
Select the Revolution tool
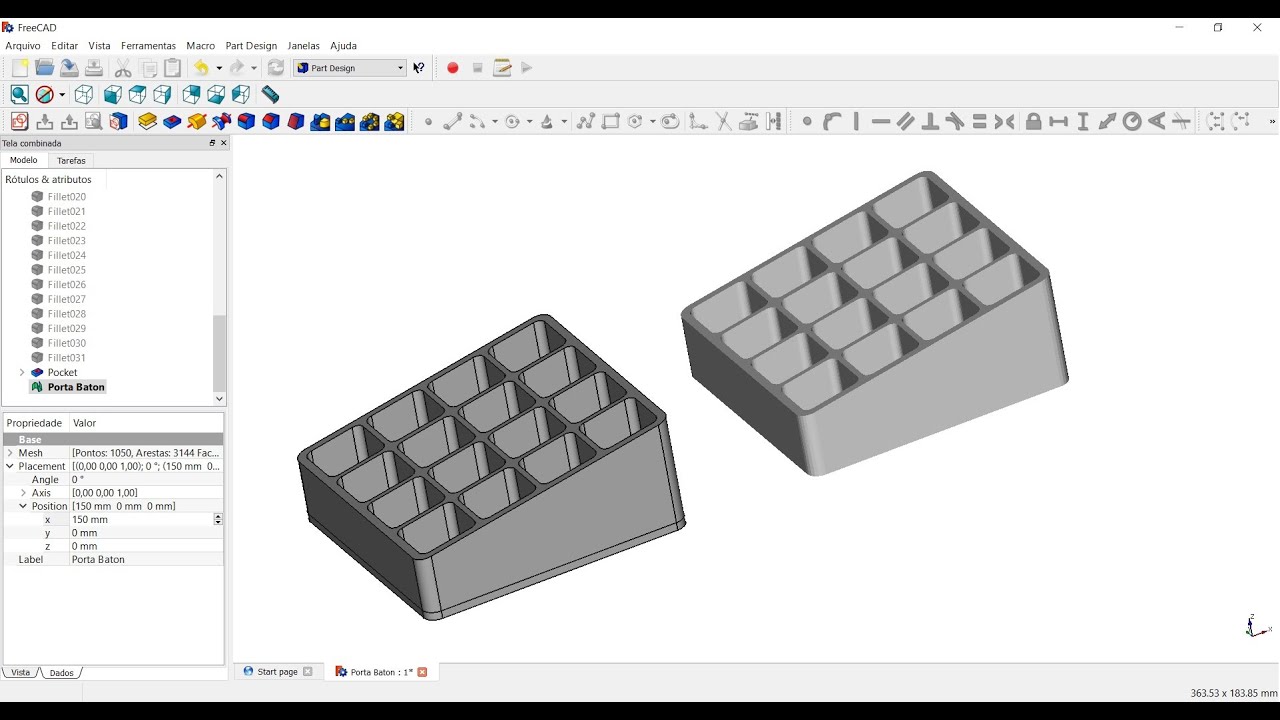[197, 122]
